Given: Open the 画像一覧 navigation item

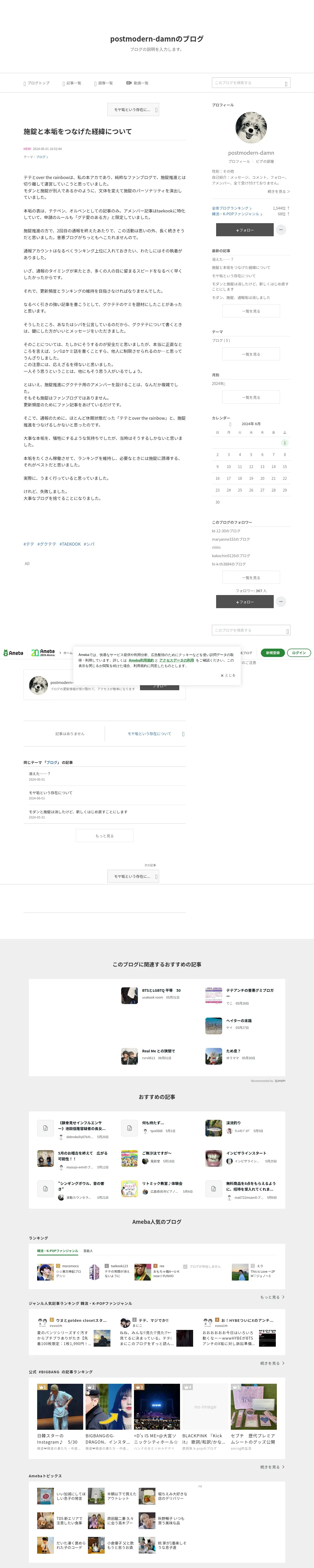Looking at the screenshot, I should [x=103, y=83].
